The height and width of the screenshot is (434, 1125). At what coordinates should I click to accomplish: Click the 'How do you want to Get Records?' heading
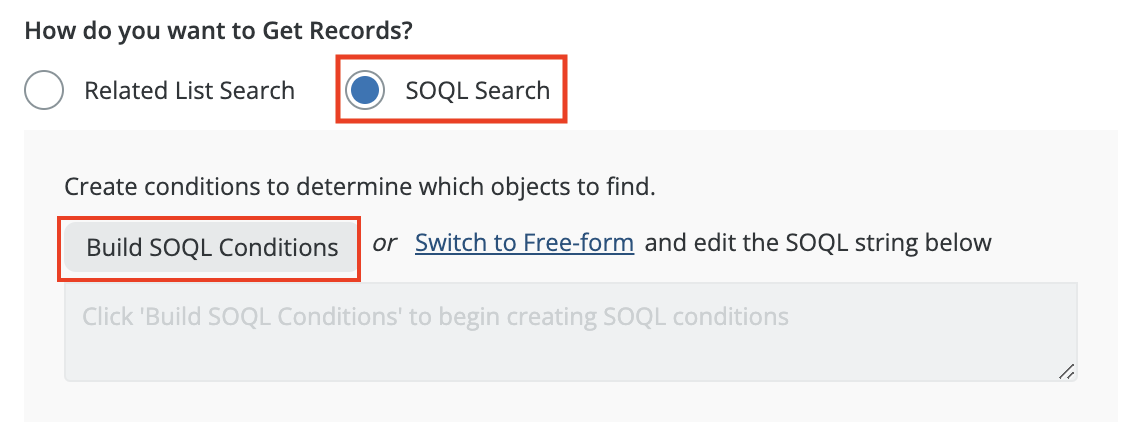coord(218,30)
